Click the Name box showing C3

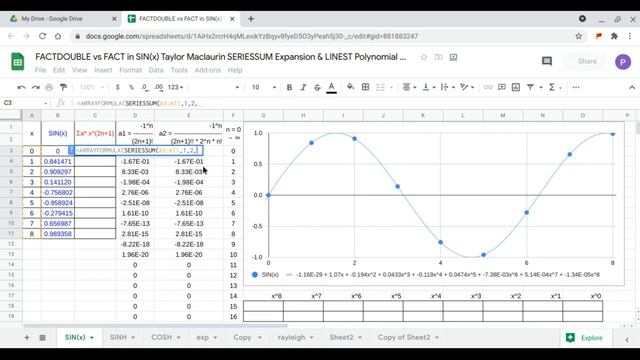[24, 103]
